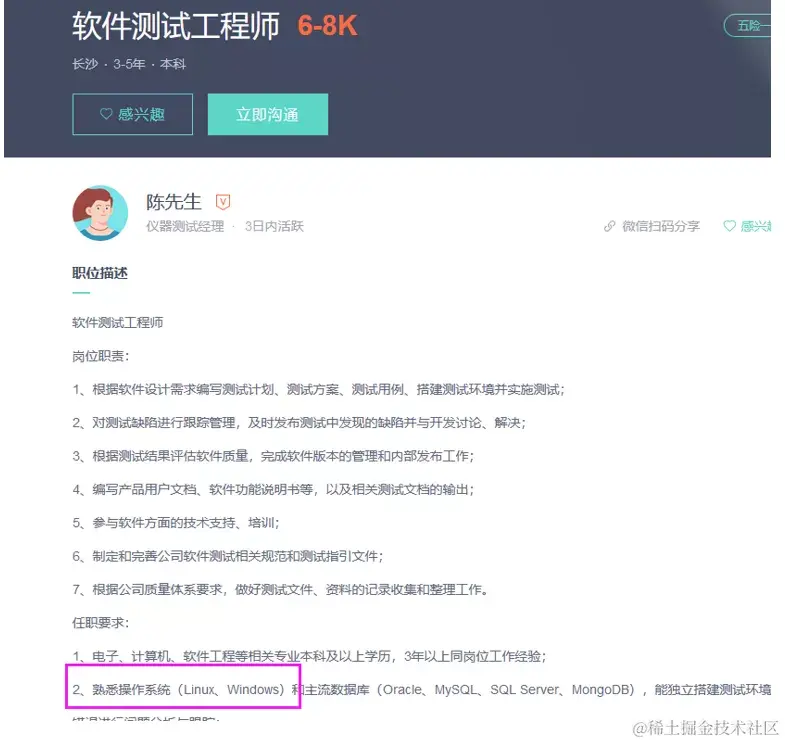Click the 职位描述 section heading
This screenshot has height=743, width=785.
(100, 273)
